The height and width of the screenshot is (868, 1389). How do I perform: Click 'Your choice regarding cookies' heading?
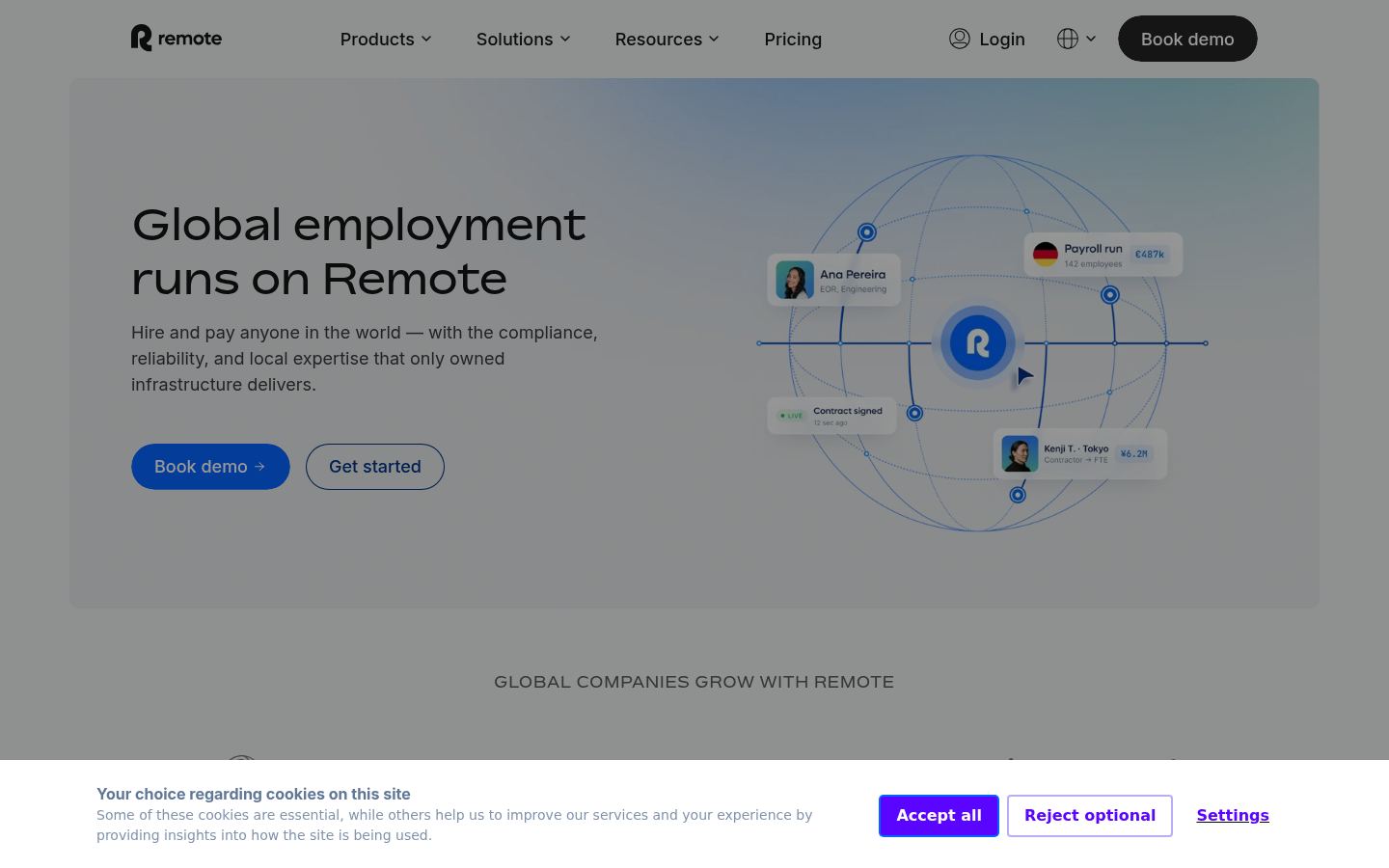(254, 794)
